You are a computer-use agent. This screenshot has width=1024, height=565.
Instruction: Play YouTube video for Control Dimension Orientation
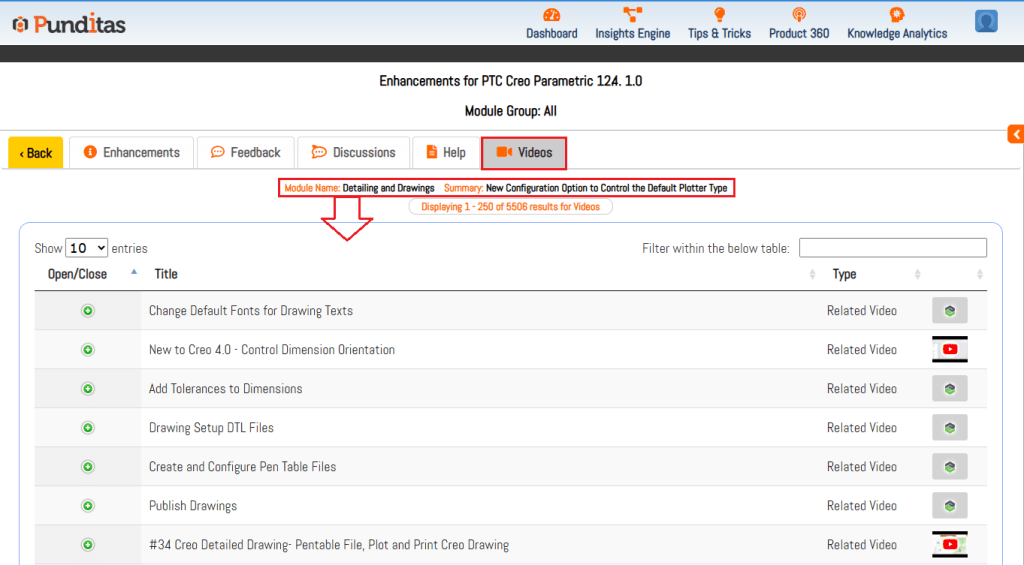coord(949,350)
